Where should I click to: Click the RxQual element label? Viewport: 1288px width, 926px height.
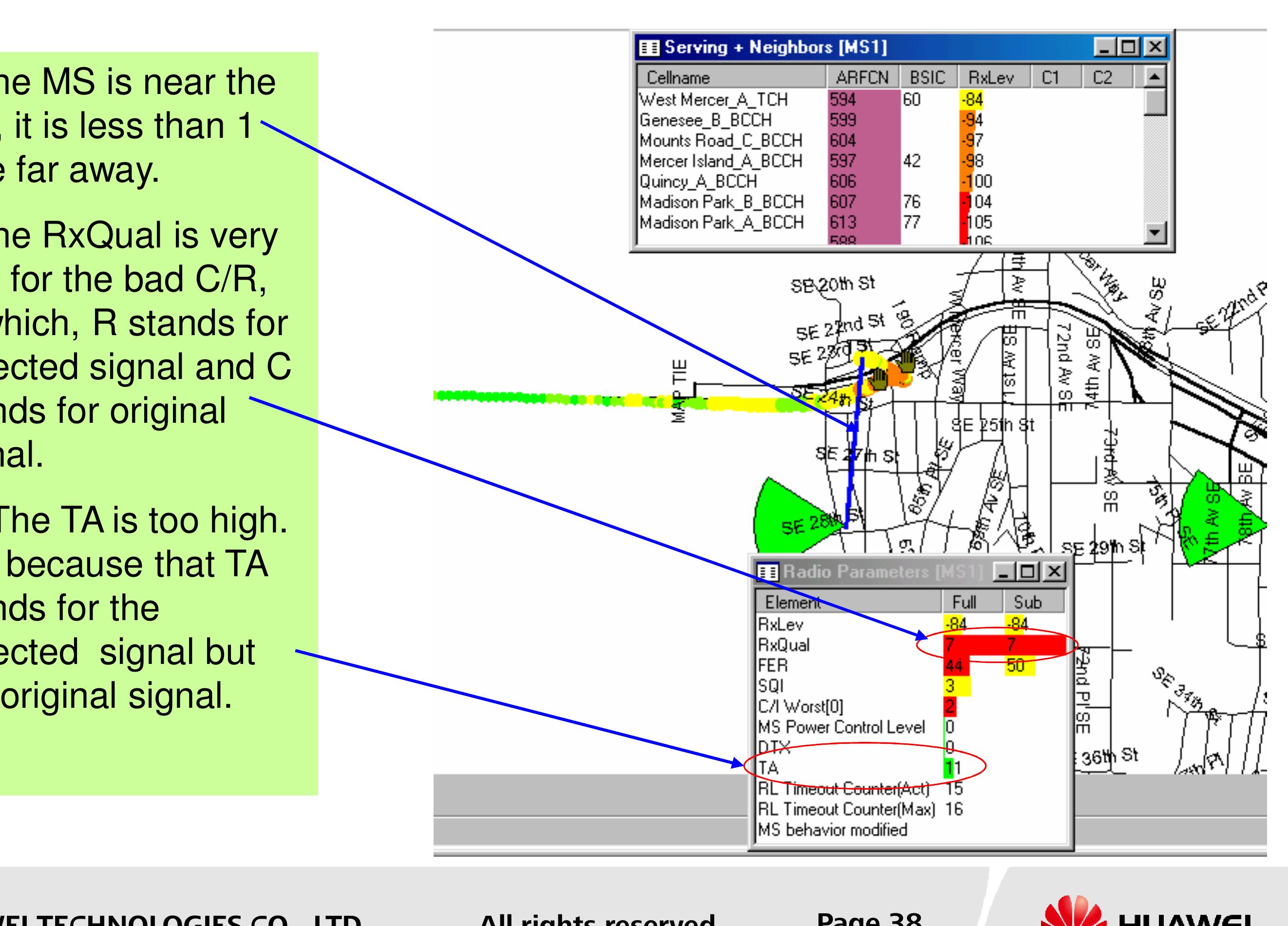pyautogui.click(x=784, y=645)
